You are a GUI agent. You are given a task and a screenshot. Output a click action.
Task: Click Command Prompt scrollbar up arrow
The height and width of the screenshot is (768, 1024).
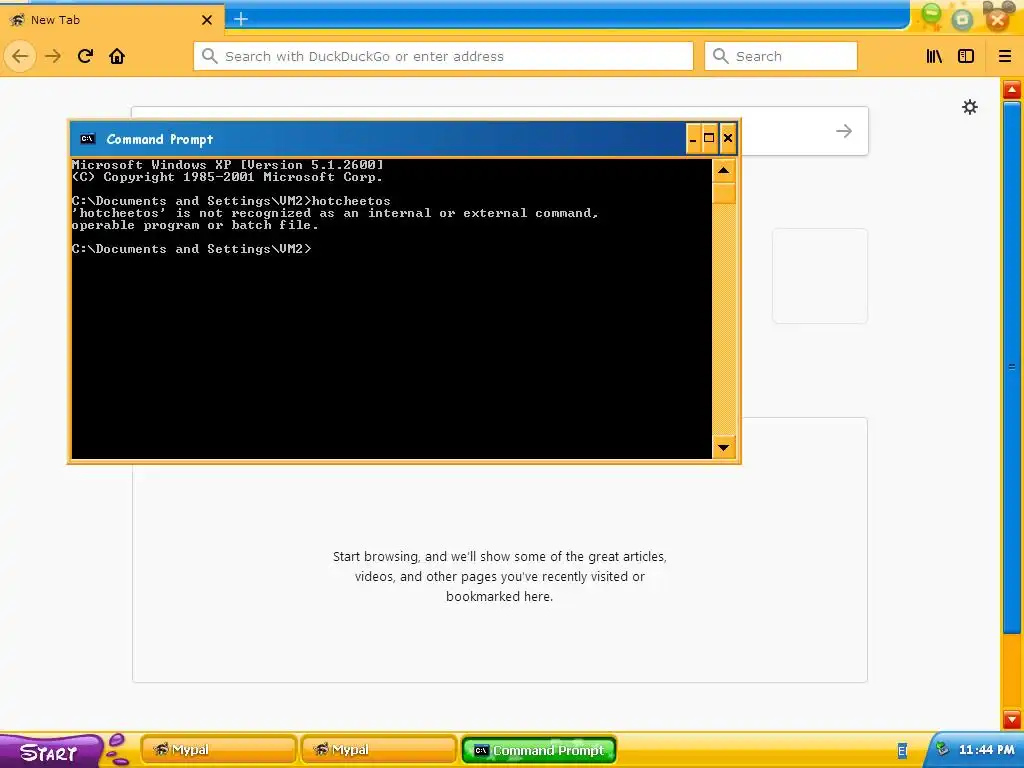click(x=724, y=171)
